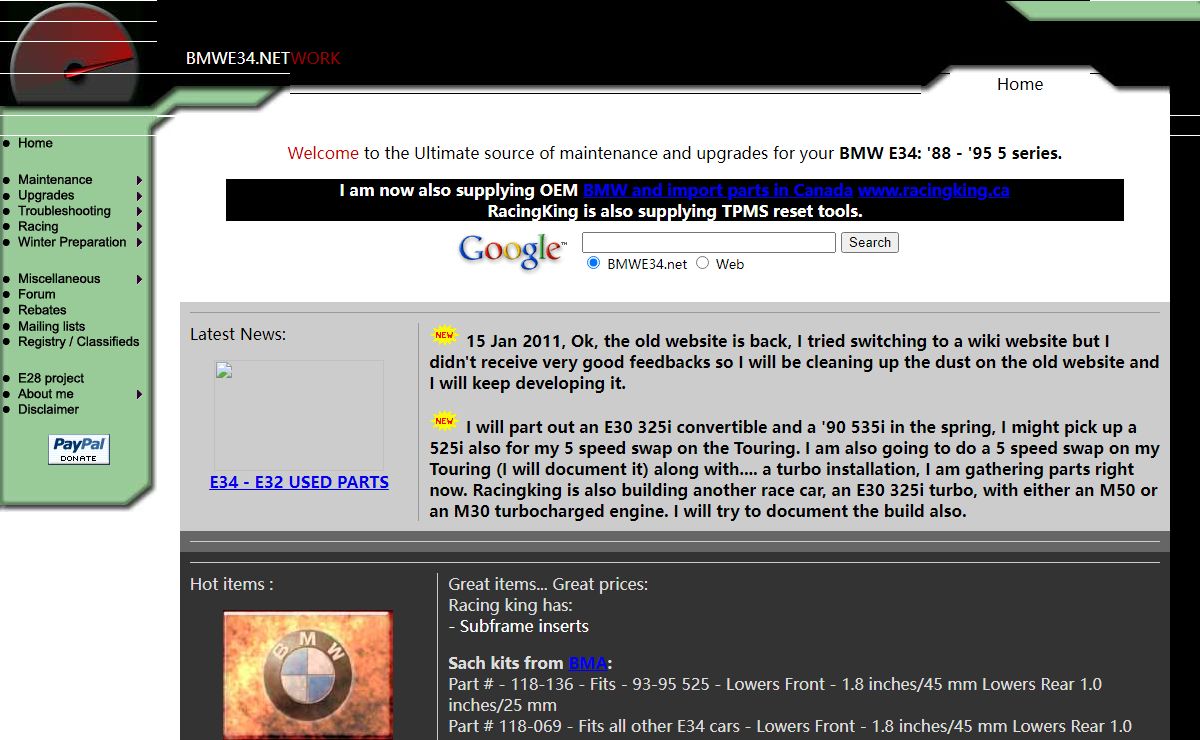Open the Racing menu item
The image size is (1200, 740).
click(x=38, y=227)
